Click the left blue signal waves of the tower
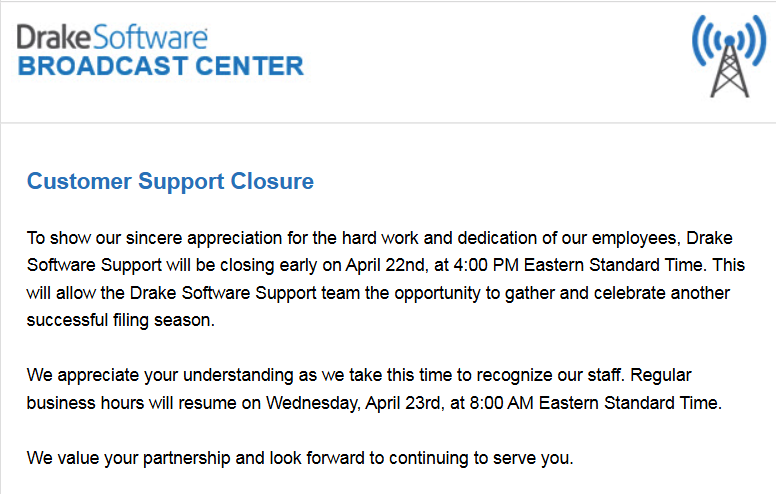 click(705, 41)
